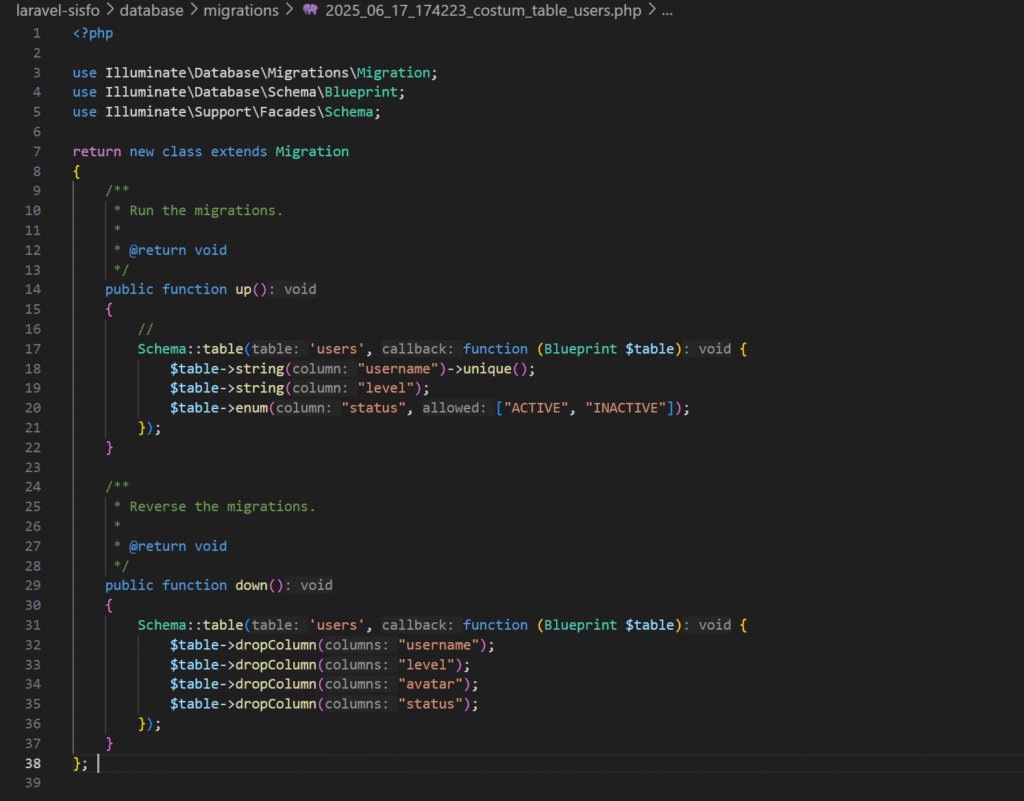This screenshot has width=1024, height=801.
Task: Click Schema in the line 5 use statement
Action: [352, 112]
